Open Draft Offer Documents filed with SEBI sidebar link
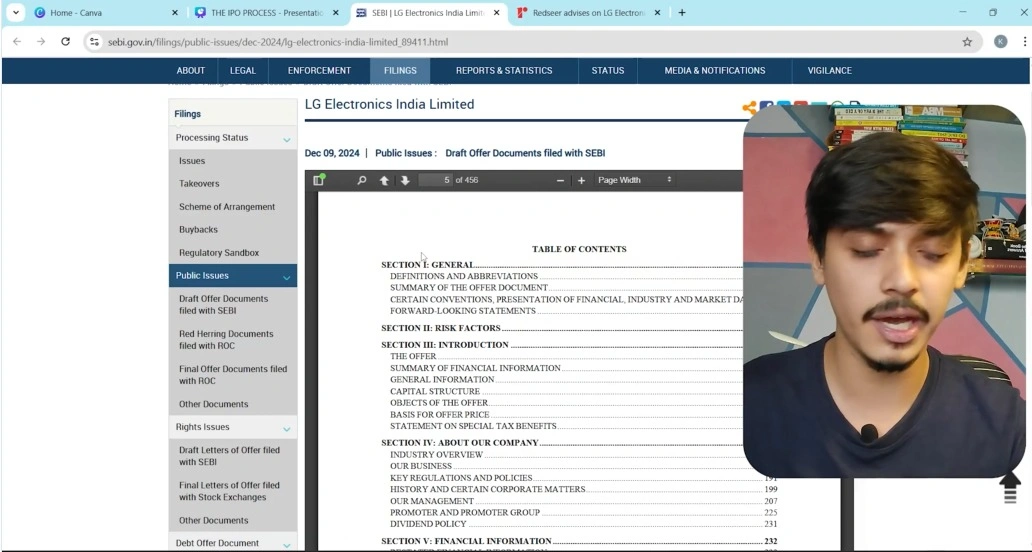This screenshot has width=1032, height=552. coord(224,305)
